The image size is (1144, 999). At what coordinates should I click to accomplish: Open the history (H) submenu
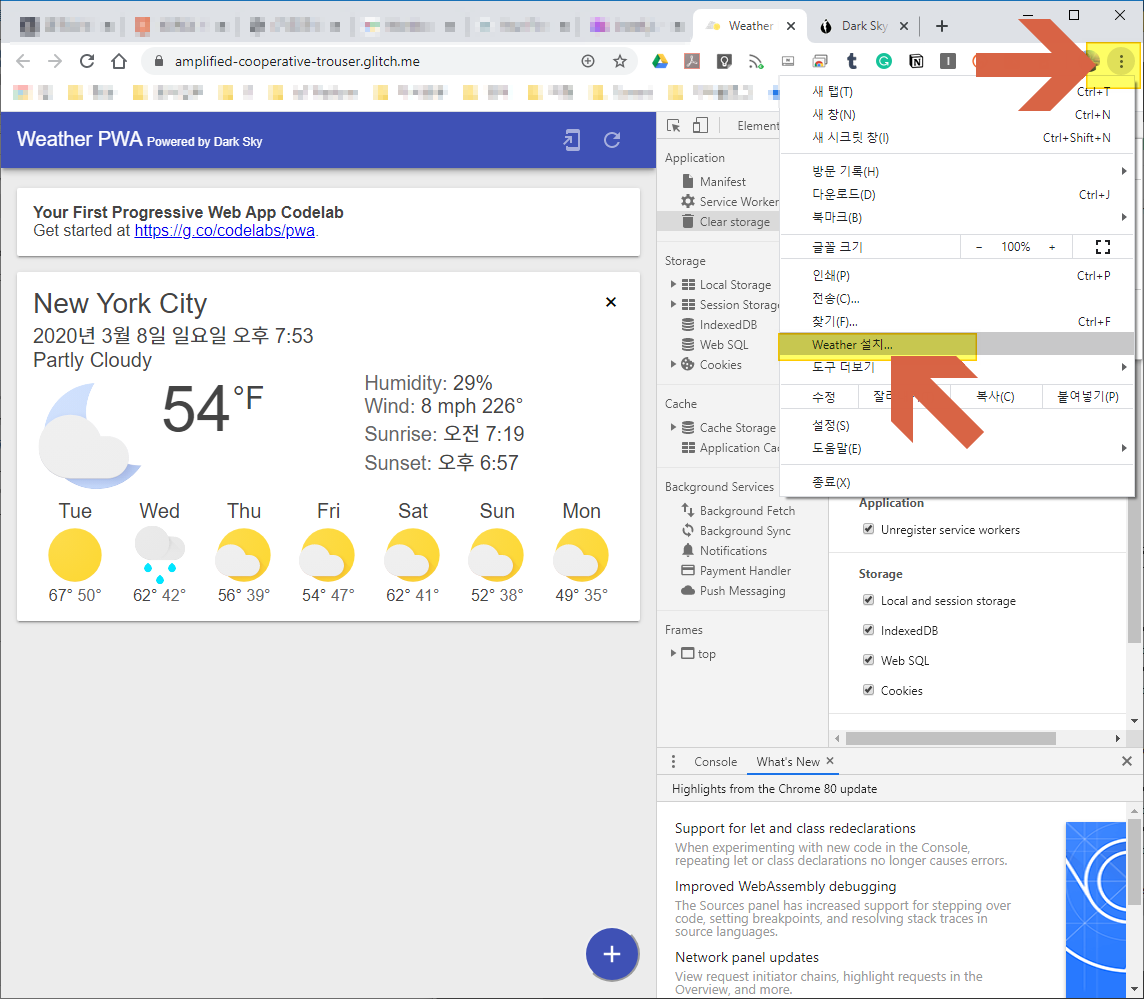pyautogui.click(x=956, y=171)
